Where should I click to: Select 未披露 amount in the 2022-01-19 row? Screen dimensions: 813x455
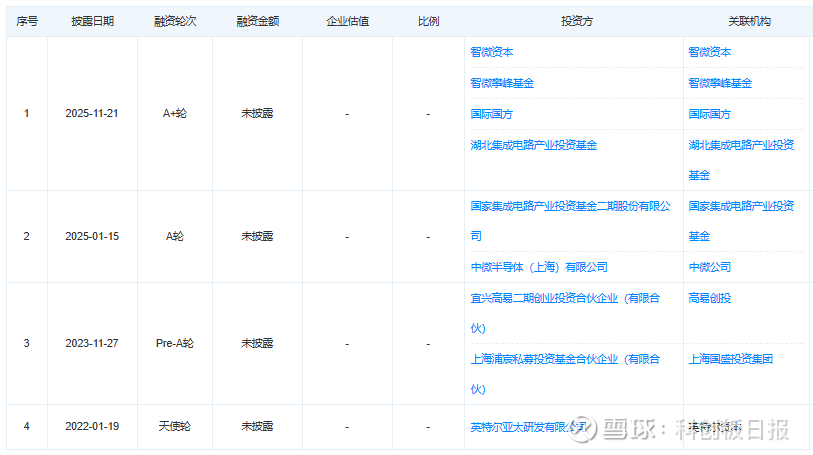point(257,426)
